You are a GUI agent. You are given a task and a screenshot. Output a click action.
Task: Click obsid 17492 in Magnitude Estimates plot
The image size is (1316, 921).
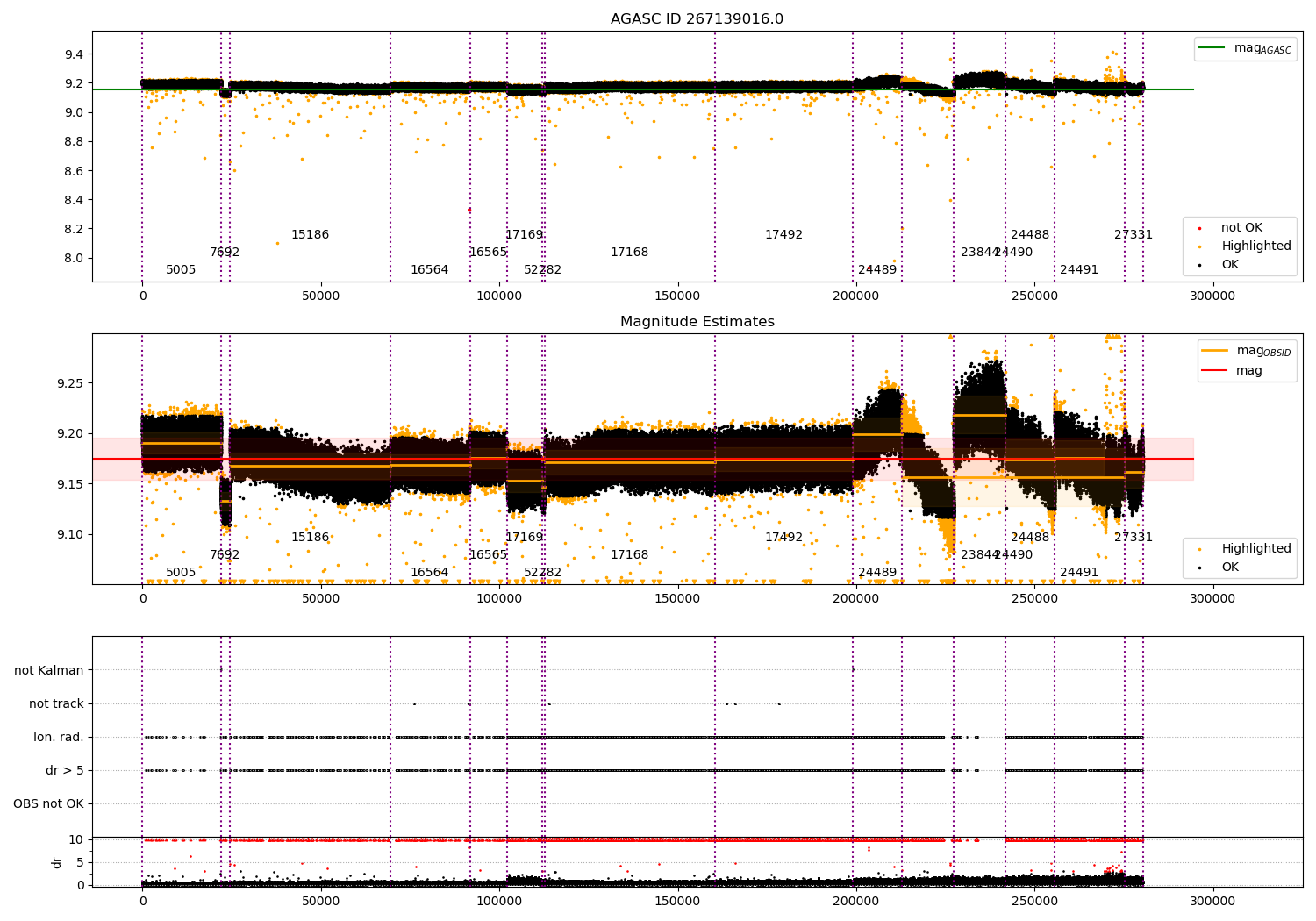click(783, 538)
